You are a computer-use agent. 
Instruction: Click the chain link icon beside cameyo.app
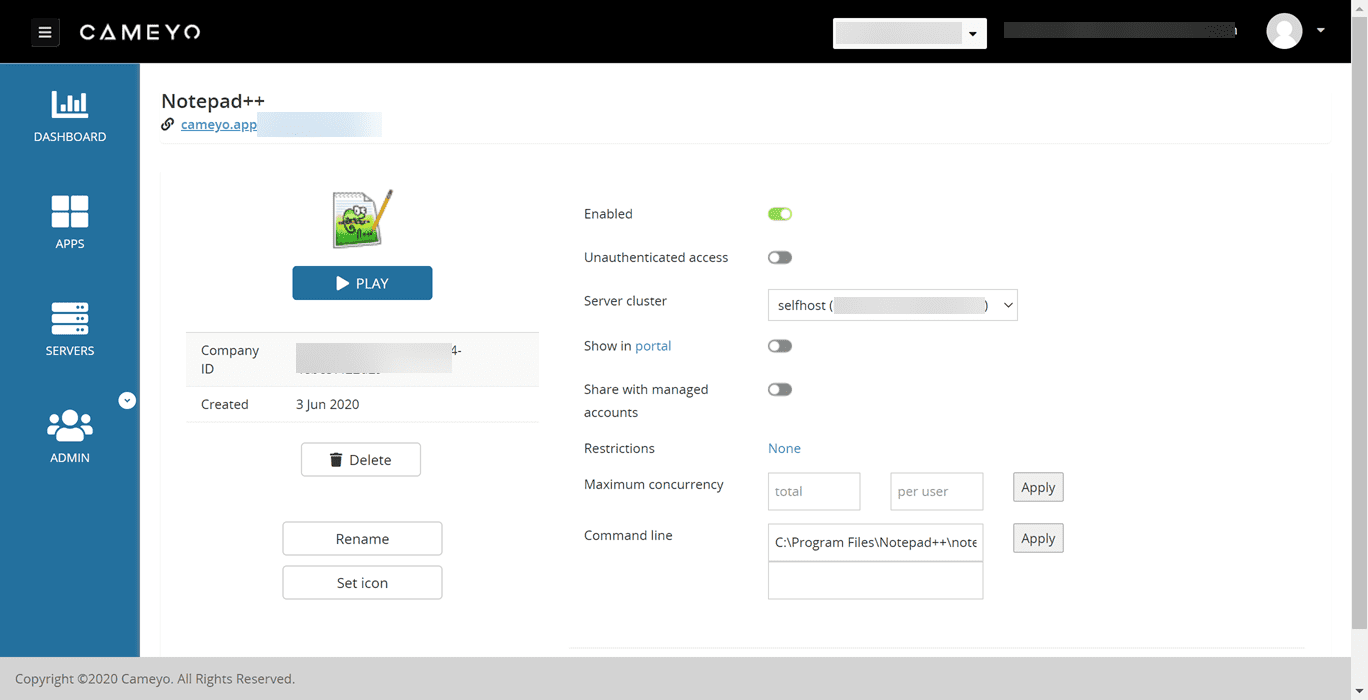[x=166, y=125]
